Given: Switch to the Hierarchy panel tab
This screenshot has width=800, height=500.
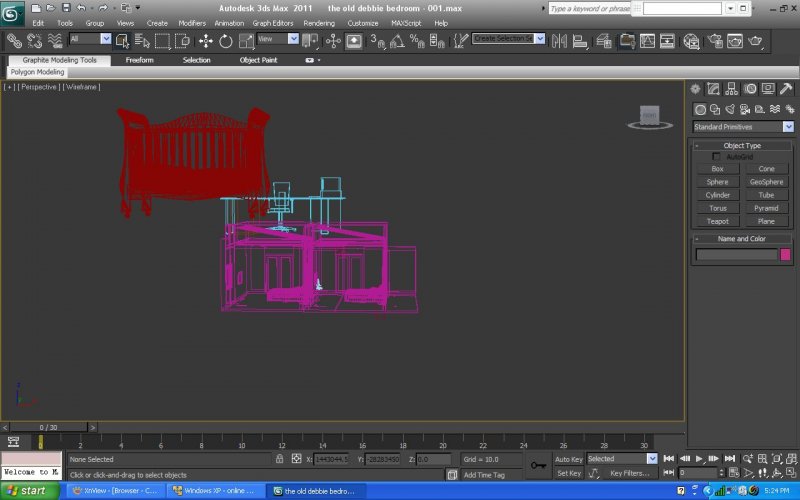Looking at the screenshot, I should [731, 89].
